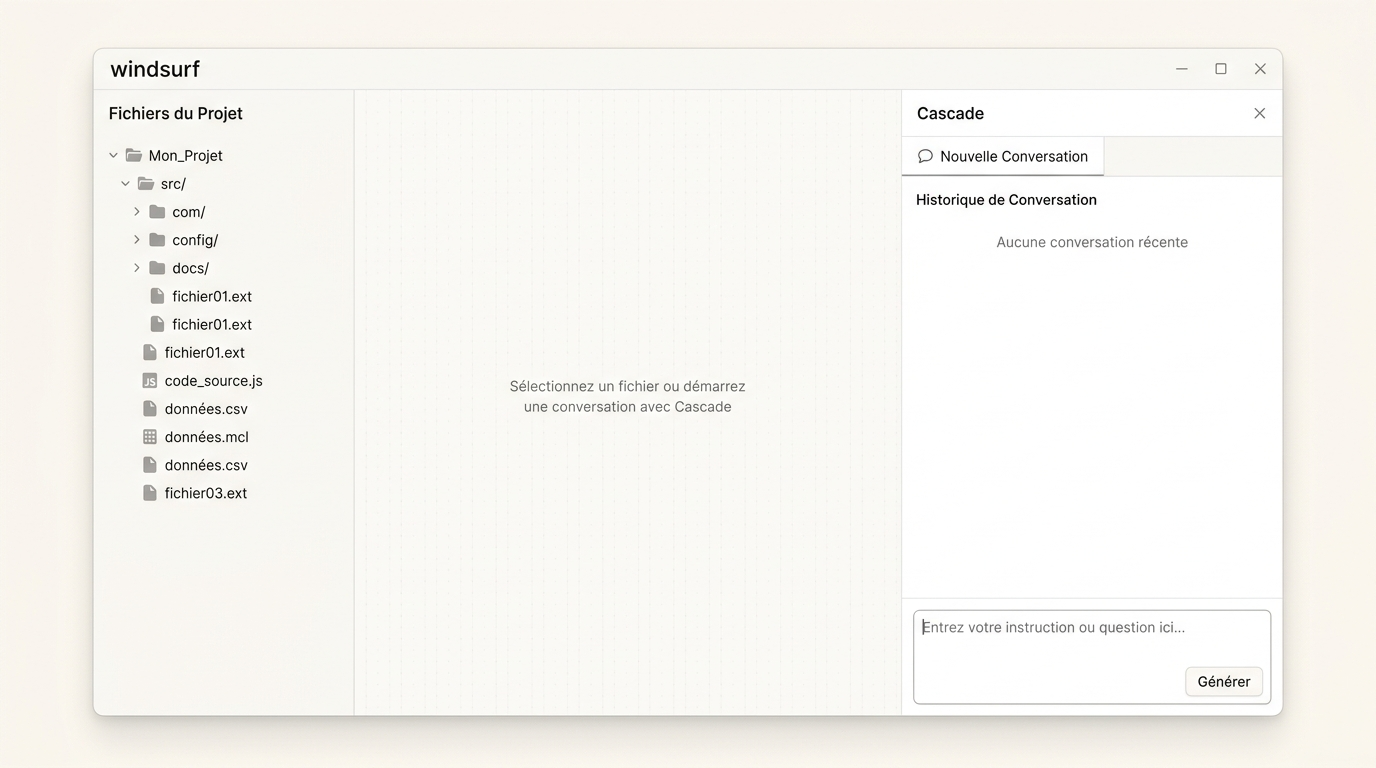The image size is (1376, 768).
Task: Expand the docs/ folder chevron
Action: [137, 268]
